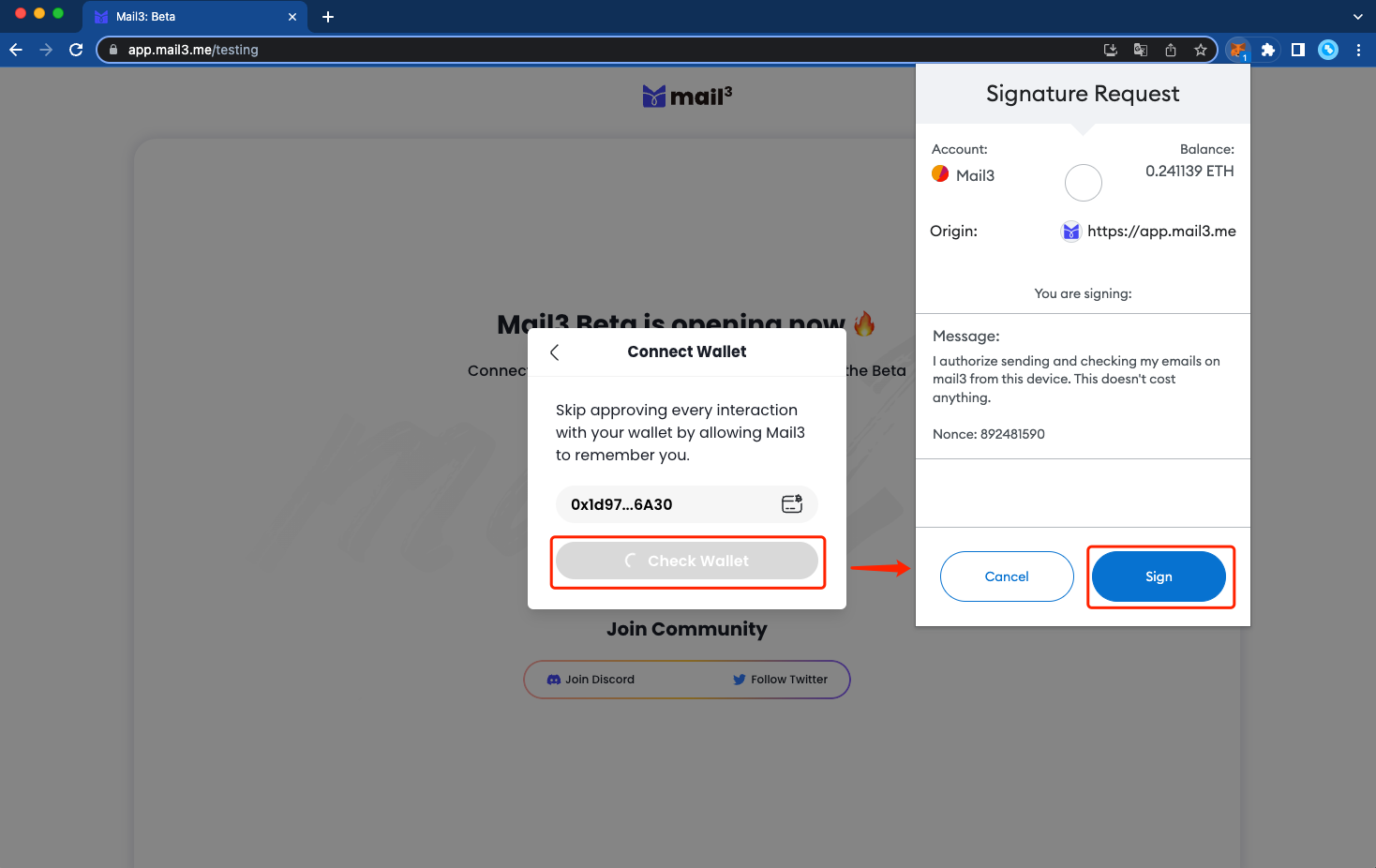
Task: Navigate back in browser
Action: pos(16,50)
